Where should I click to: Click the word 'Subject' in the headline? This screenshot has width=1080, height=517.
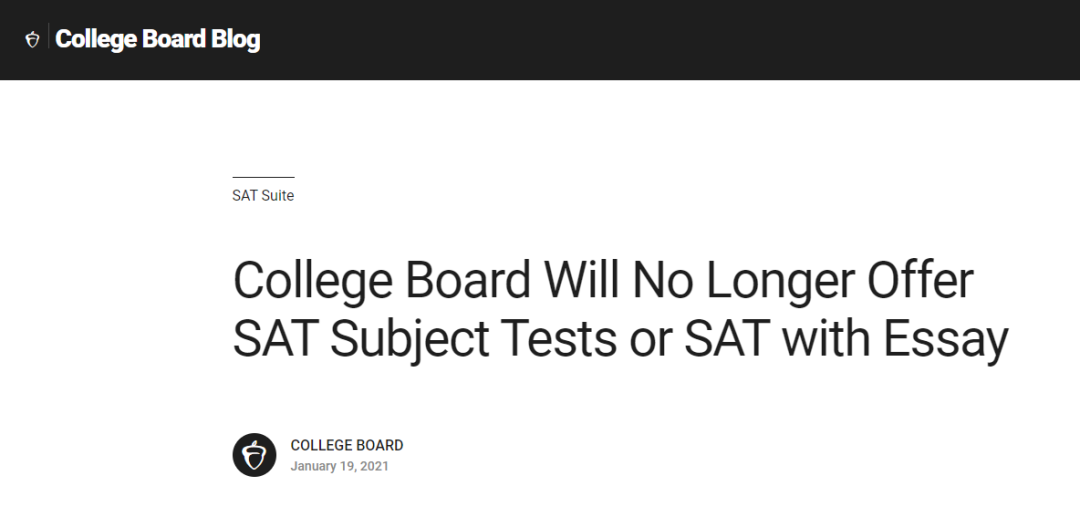(410, 340)
